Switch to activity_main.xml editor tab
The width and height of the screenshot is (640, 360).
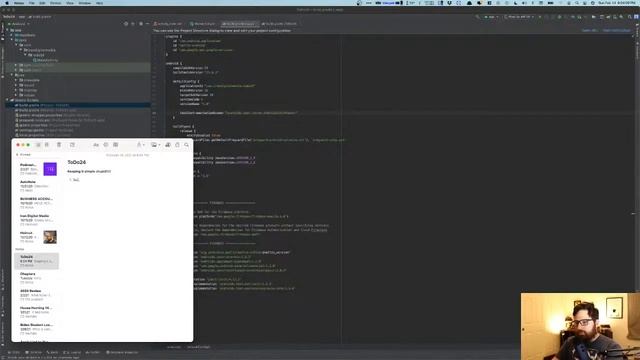pyautogui.click(x=169, y=24)
